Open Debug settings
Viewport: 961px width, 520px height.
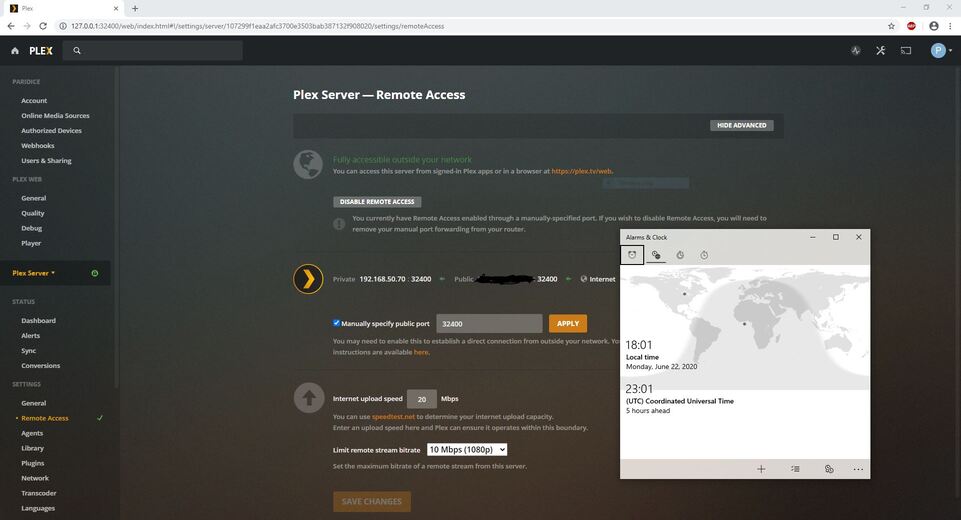click(32, 228)
